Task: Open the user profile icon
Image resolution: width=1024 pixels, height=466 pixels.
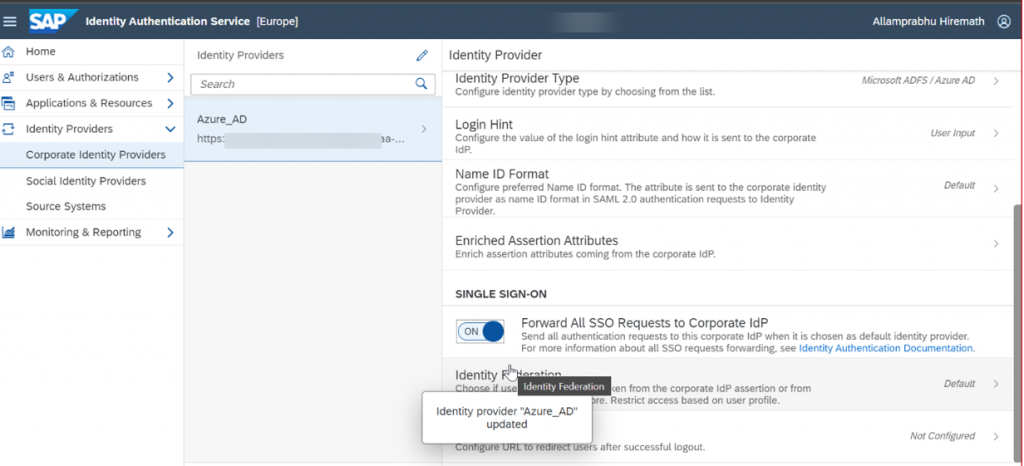Action: click(x=1004, y=22)
